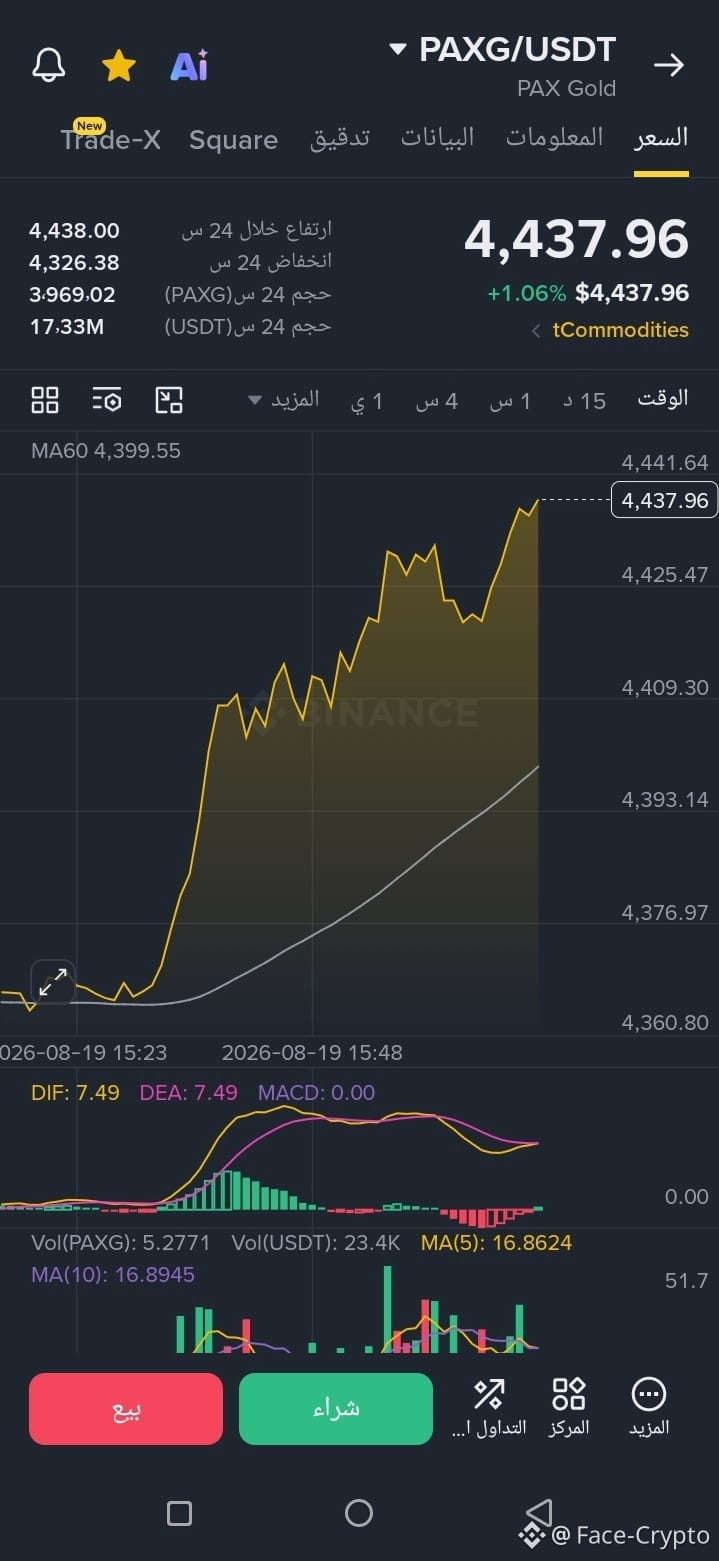Select the 1 ي daily timeframe
Screen dimensions: 719x1561
(x=367, y=401)
